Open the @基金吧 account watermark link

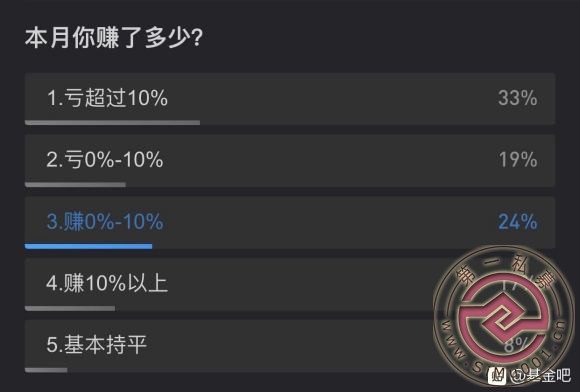539,376
